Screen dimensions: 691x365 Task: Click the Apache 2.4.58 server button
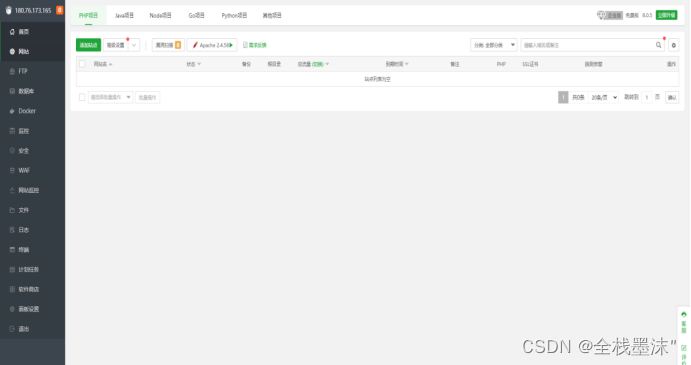coord(212,45)
